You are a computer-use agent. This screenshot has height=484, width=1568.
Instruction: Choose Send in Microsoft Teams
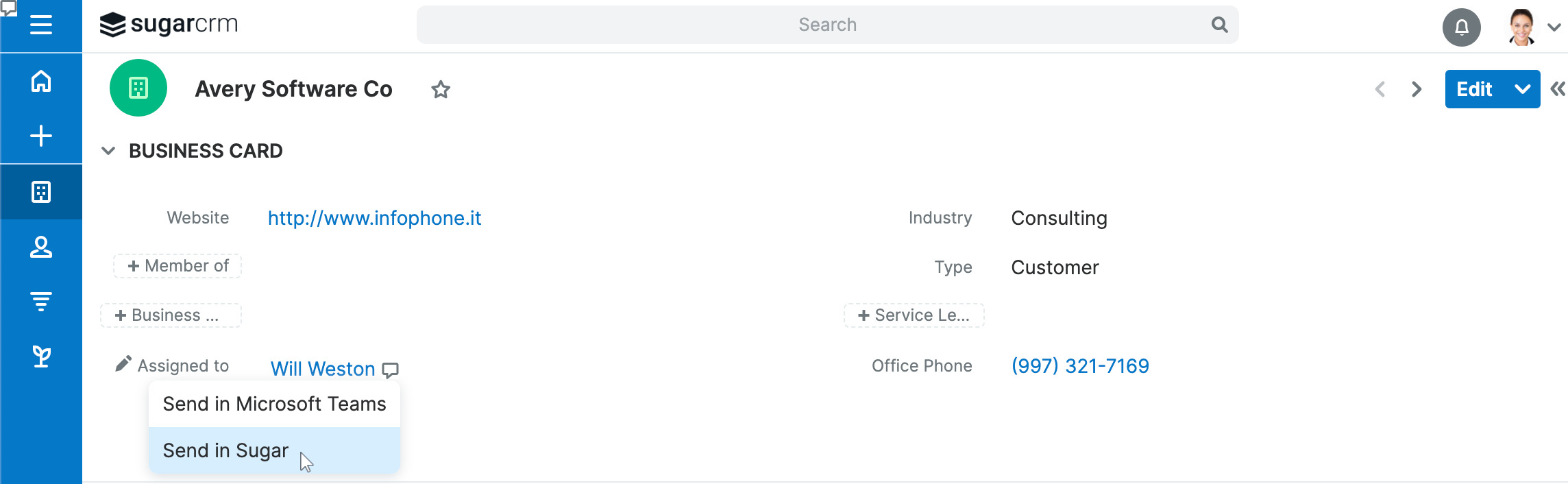pyautogui.click(x=274, y=404)
